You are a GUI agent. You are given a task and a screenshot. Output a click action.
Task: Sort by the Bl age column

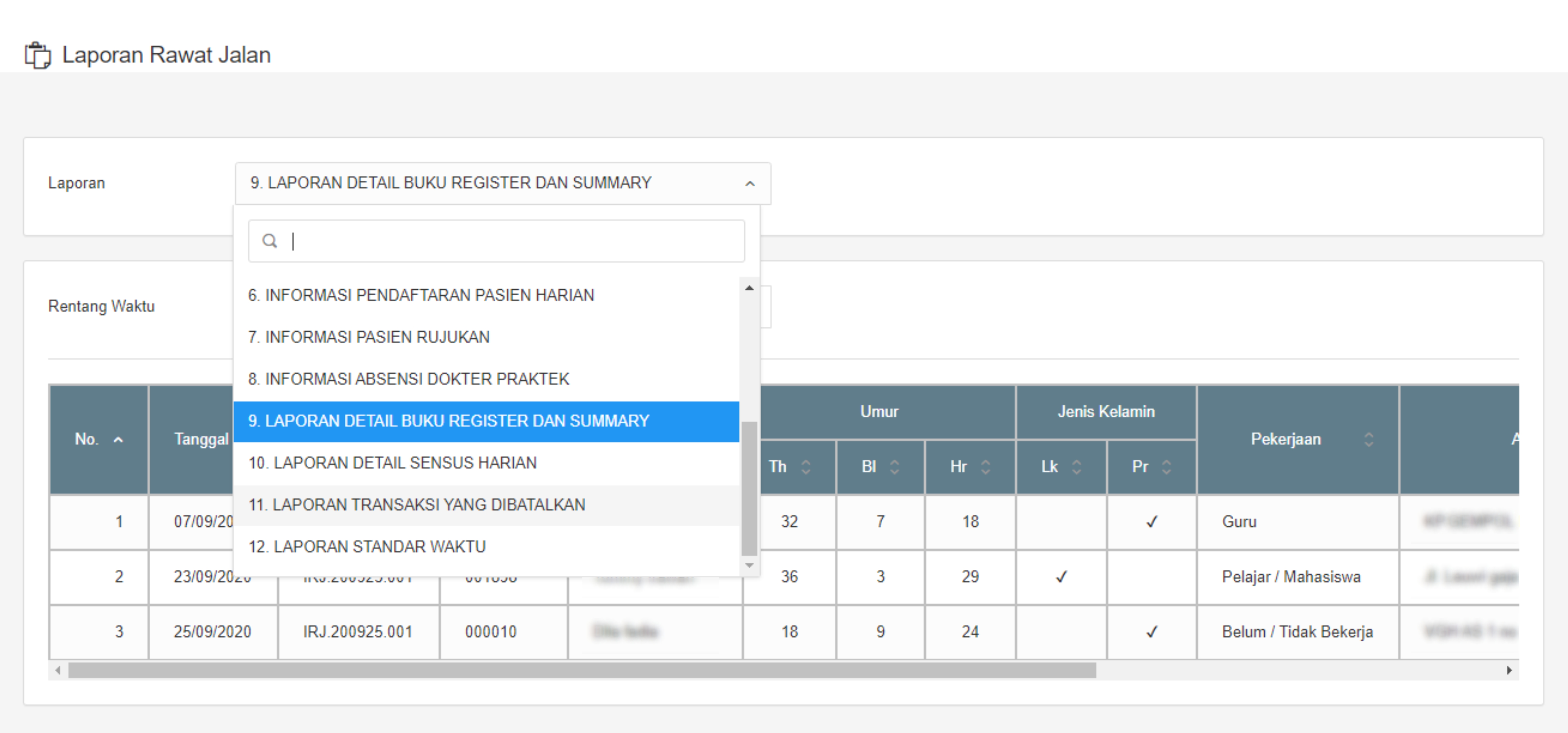tap(894, 467)
